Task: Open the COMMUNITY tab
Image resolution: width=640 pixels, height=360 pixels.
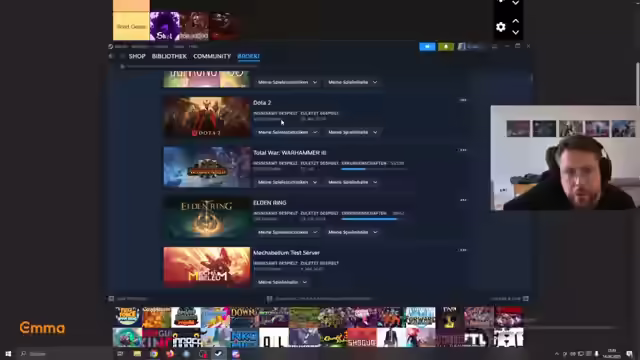Action: (x=212, y=56)
